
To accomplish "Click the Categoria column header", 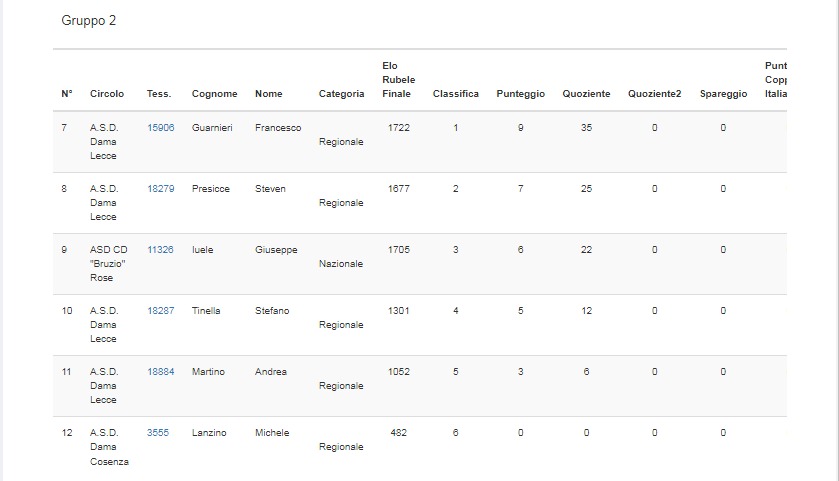I will tap(341, 94).
